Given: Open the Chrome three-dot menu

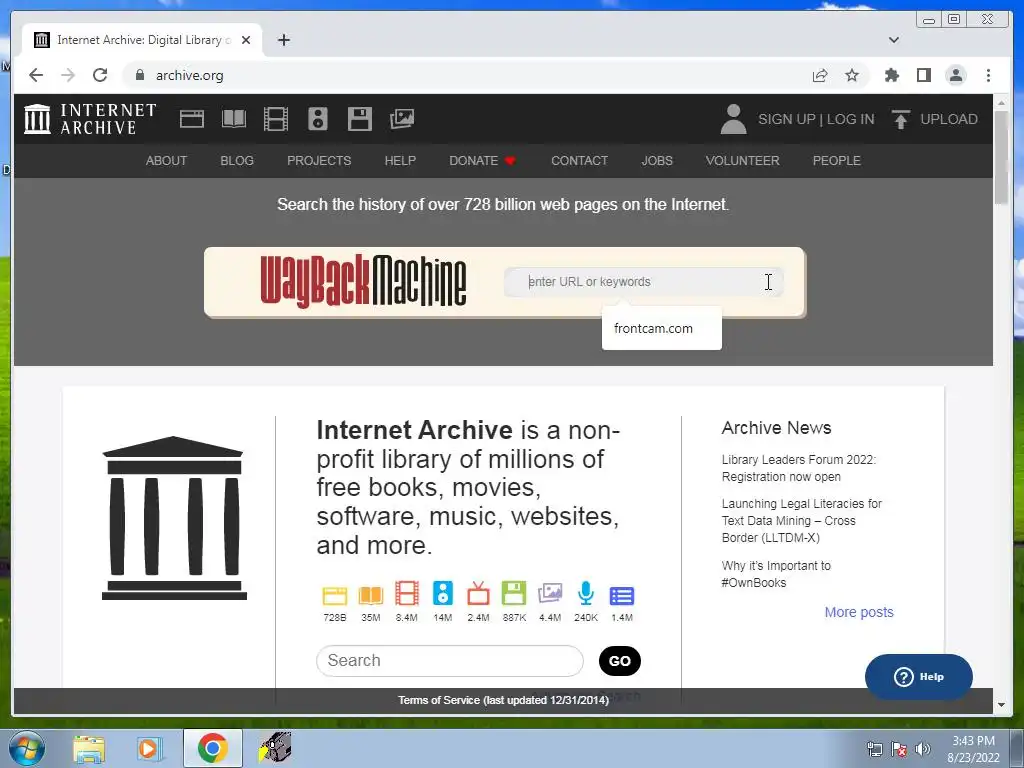Looking at the screenshot, I should [988, 75].
